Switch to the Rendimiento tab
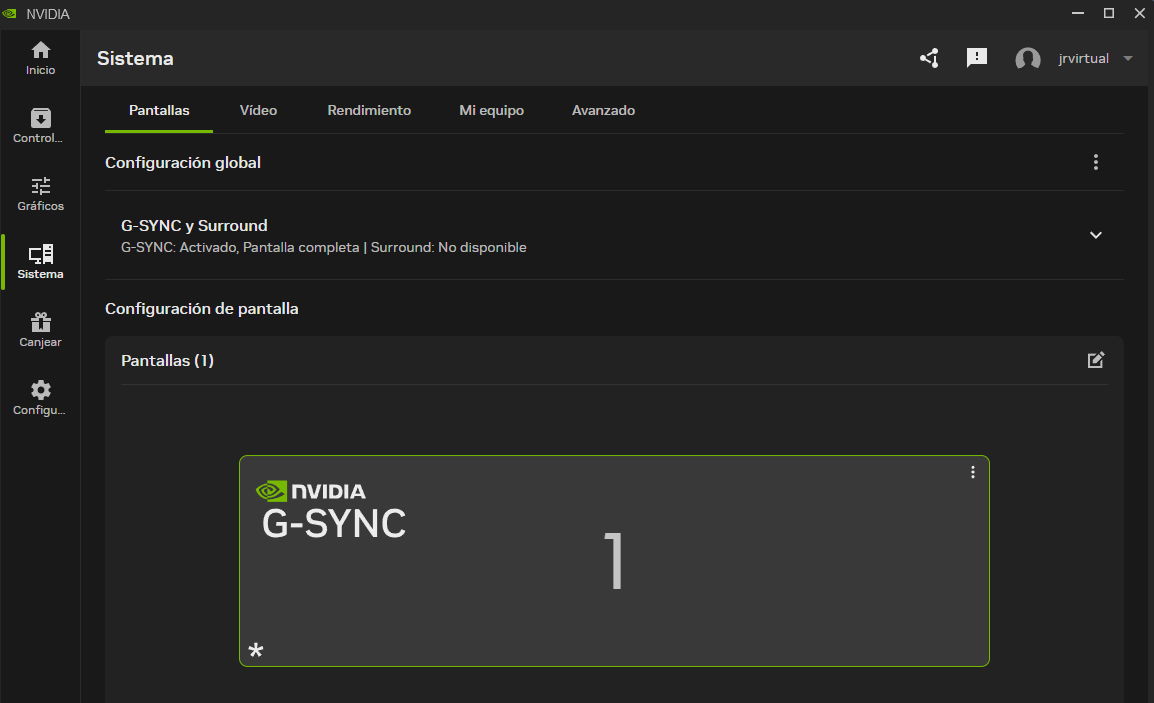 pyautogui.click(x=369, y=110)
